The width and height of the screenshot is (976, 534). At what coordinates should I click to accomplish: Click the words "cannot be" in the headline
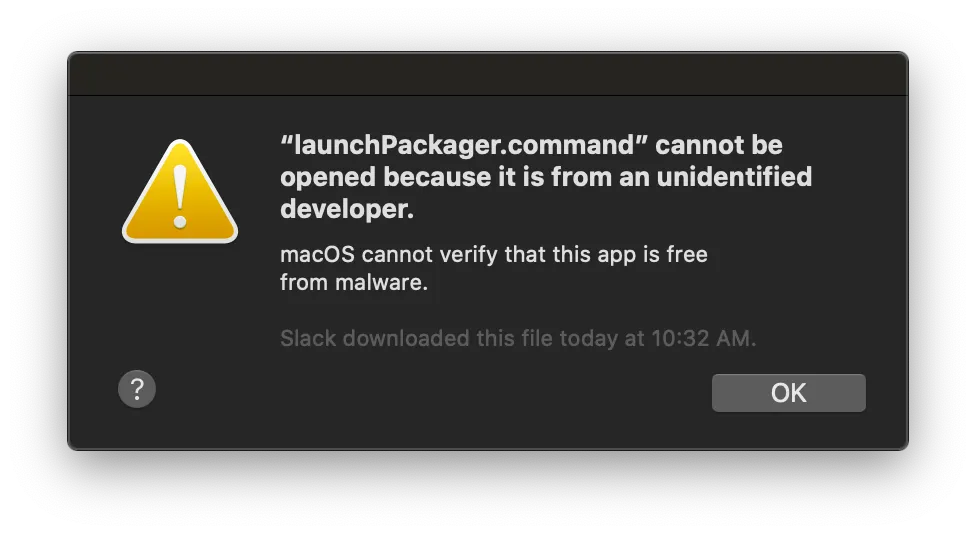tap(719, 145)
